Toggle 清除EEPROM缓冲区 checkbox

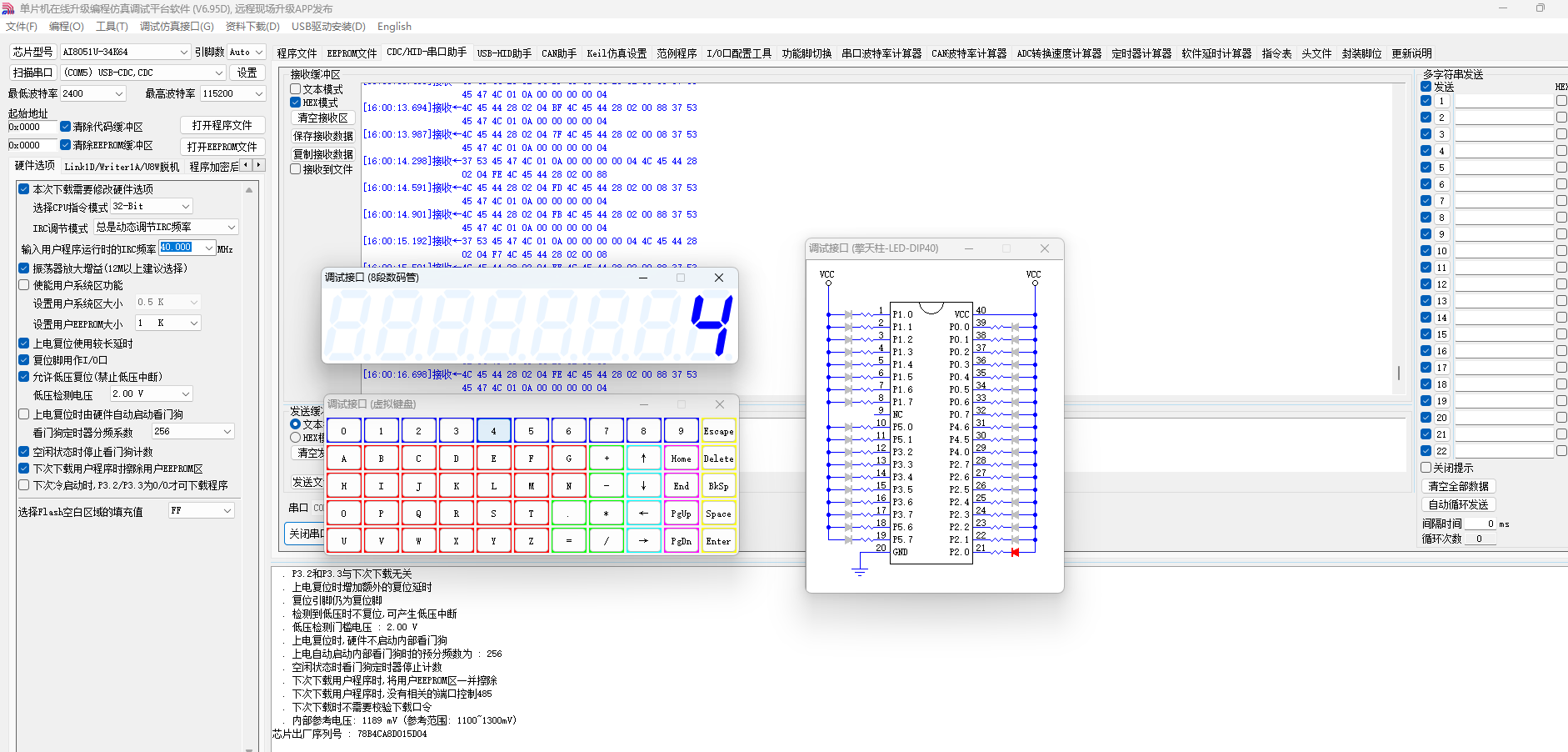(x=65, y=145)
